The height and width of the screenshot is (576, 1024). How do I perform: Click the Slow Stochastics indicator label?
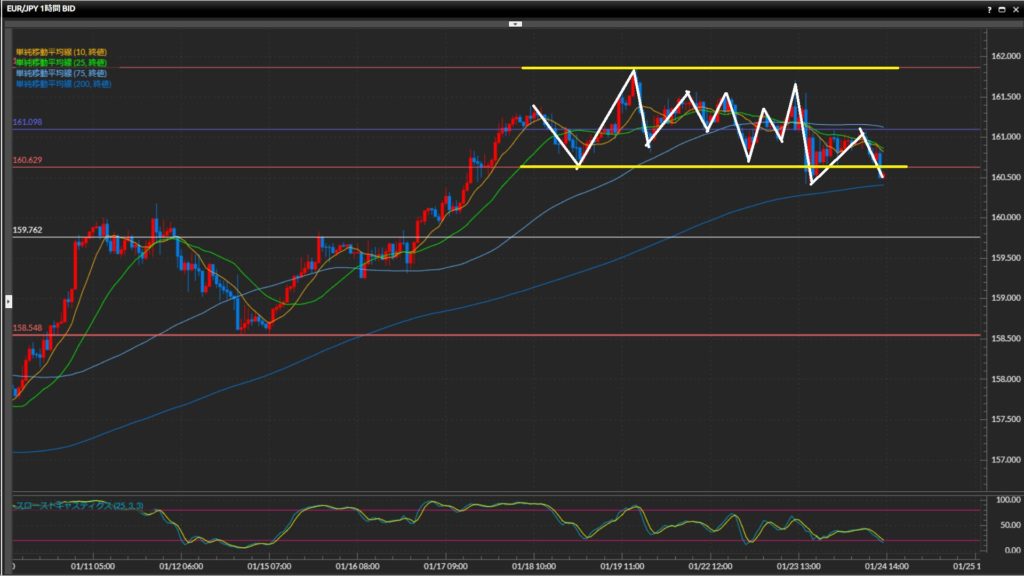pos(80,507)
